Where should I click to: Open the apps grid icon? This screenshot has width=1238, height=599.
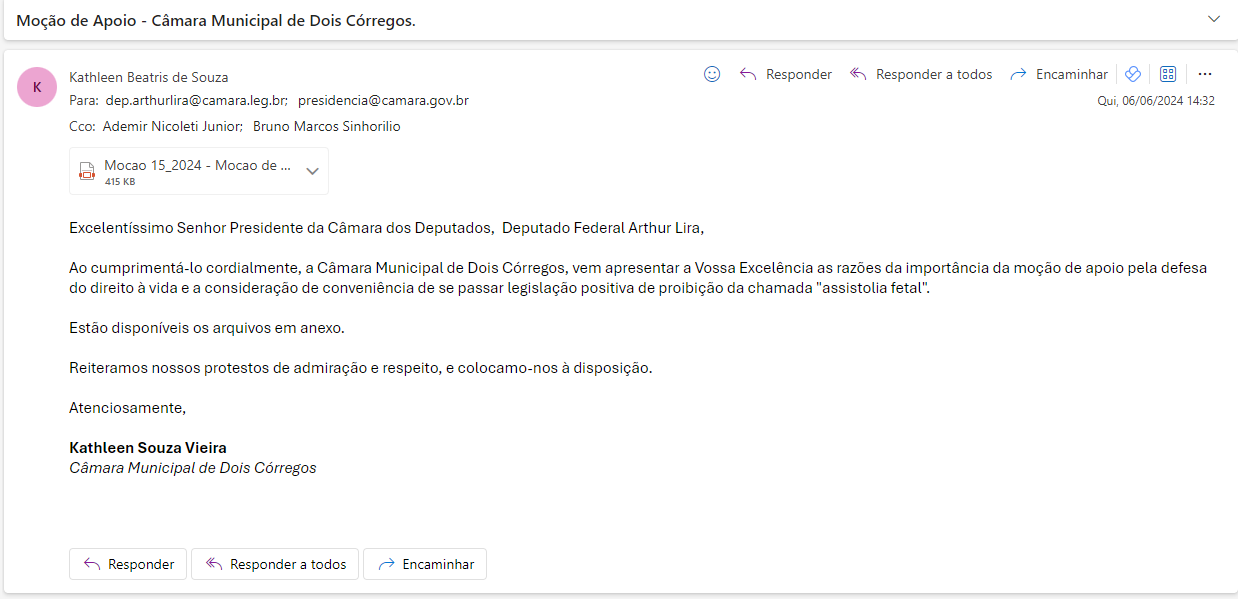[x=1167, y=74]
